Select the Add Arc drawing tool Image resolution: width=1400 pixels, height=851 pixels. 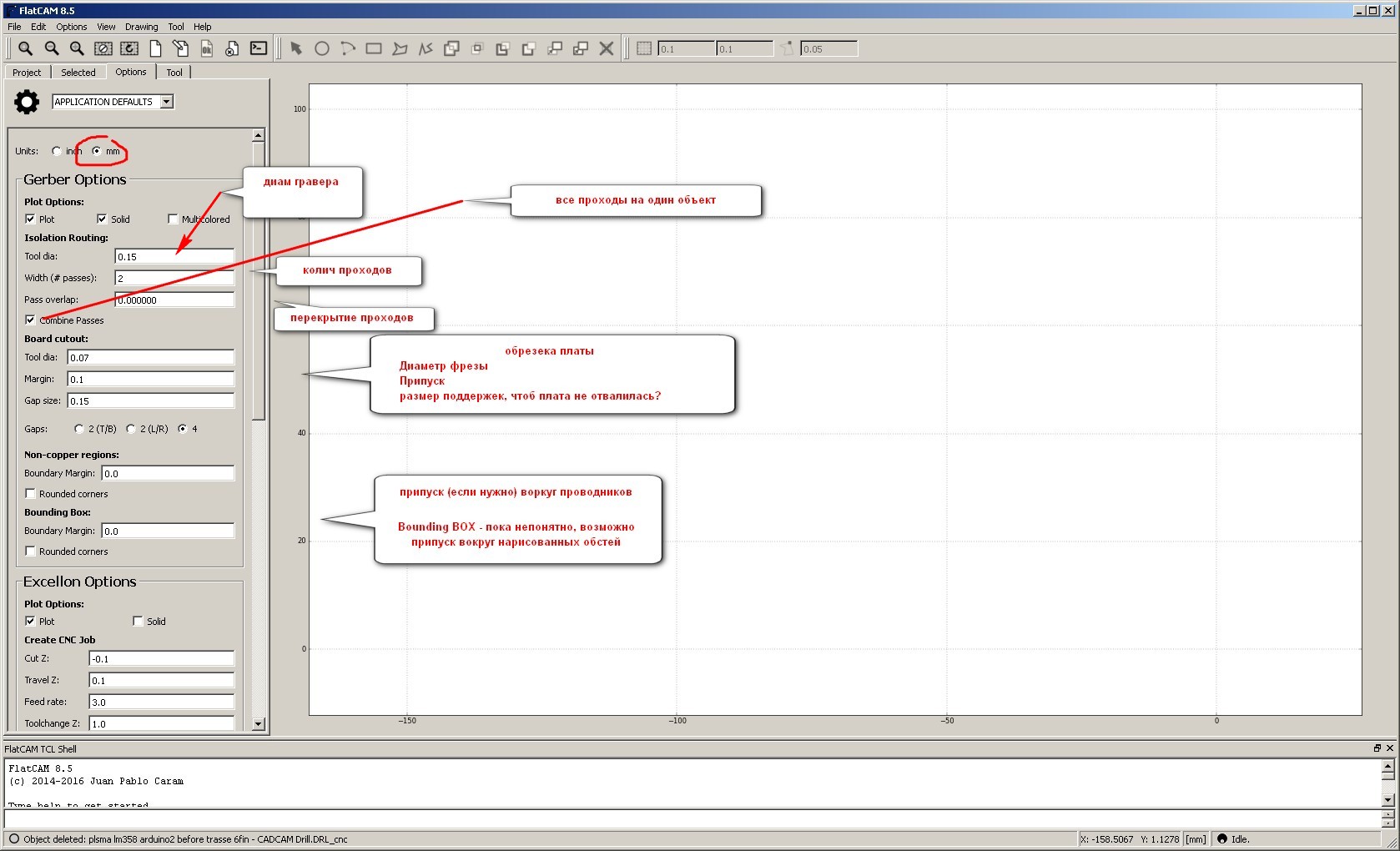click(x=348, y=48)
